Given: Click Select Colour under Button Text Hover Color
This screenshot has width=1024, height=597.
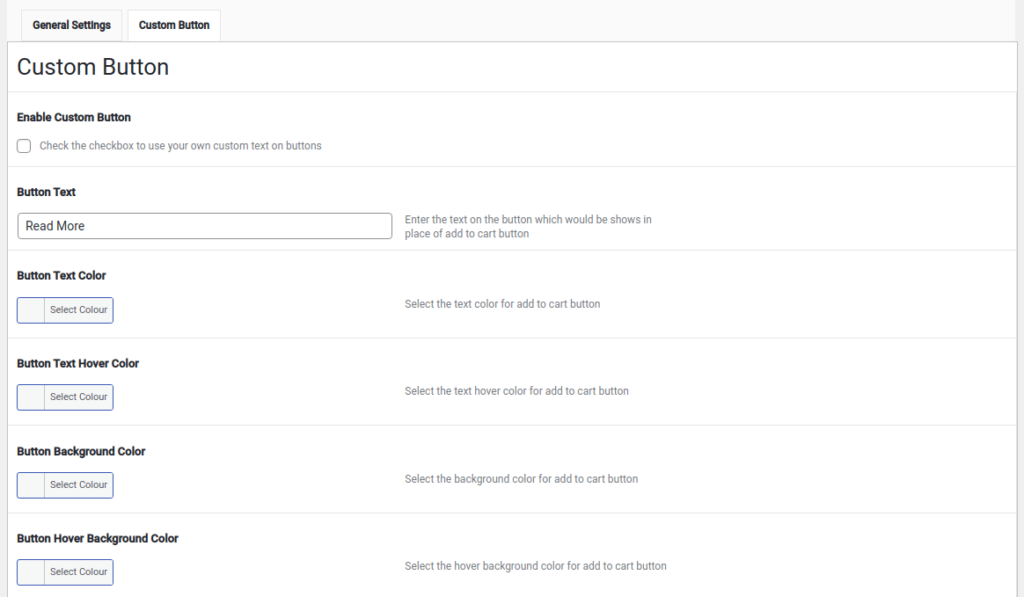Looking at the screenshot, I should (x=78, y=397).
